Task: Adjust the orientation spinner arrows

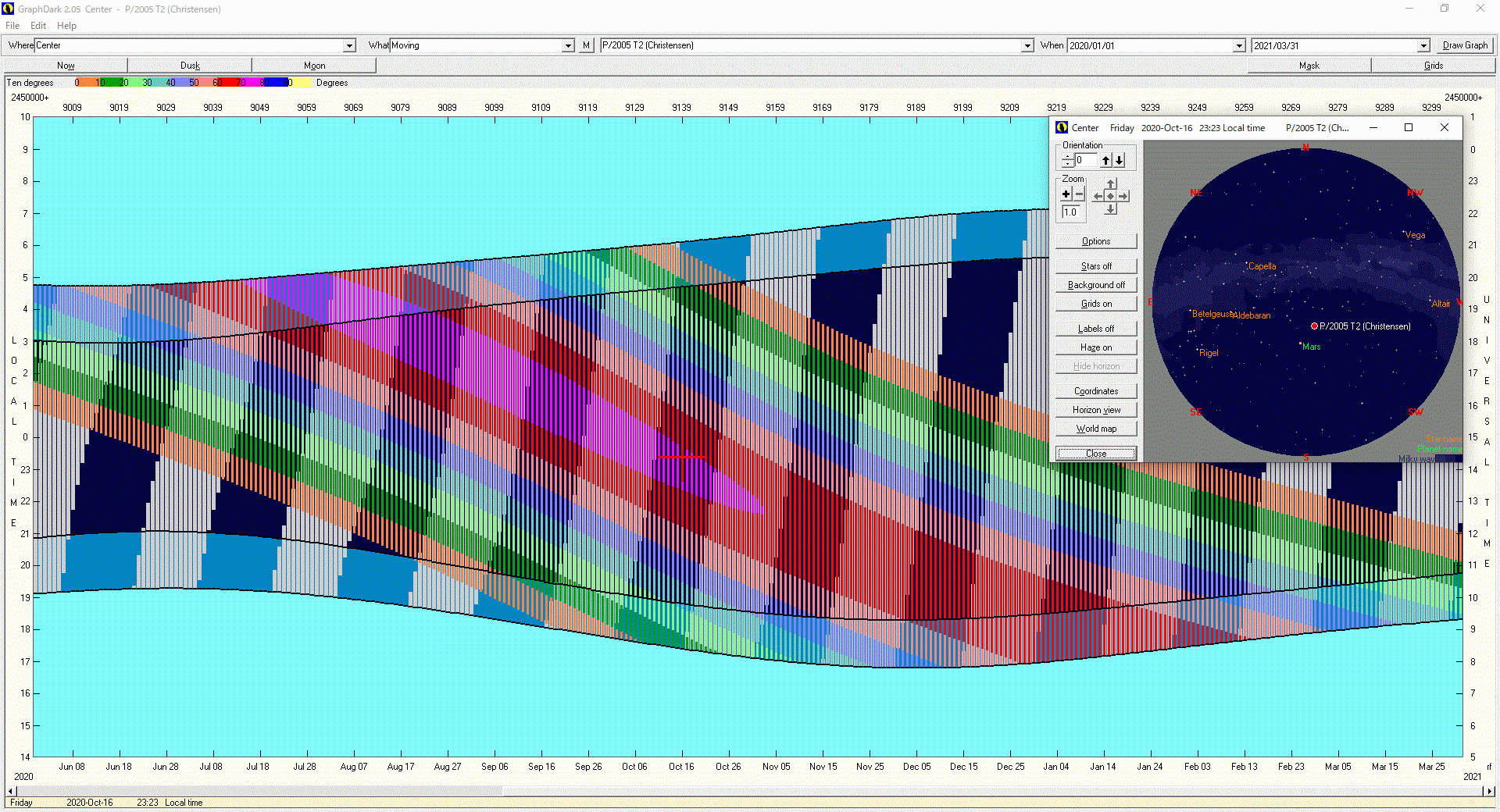Action: click(1068, 160)
